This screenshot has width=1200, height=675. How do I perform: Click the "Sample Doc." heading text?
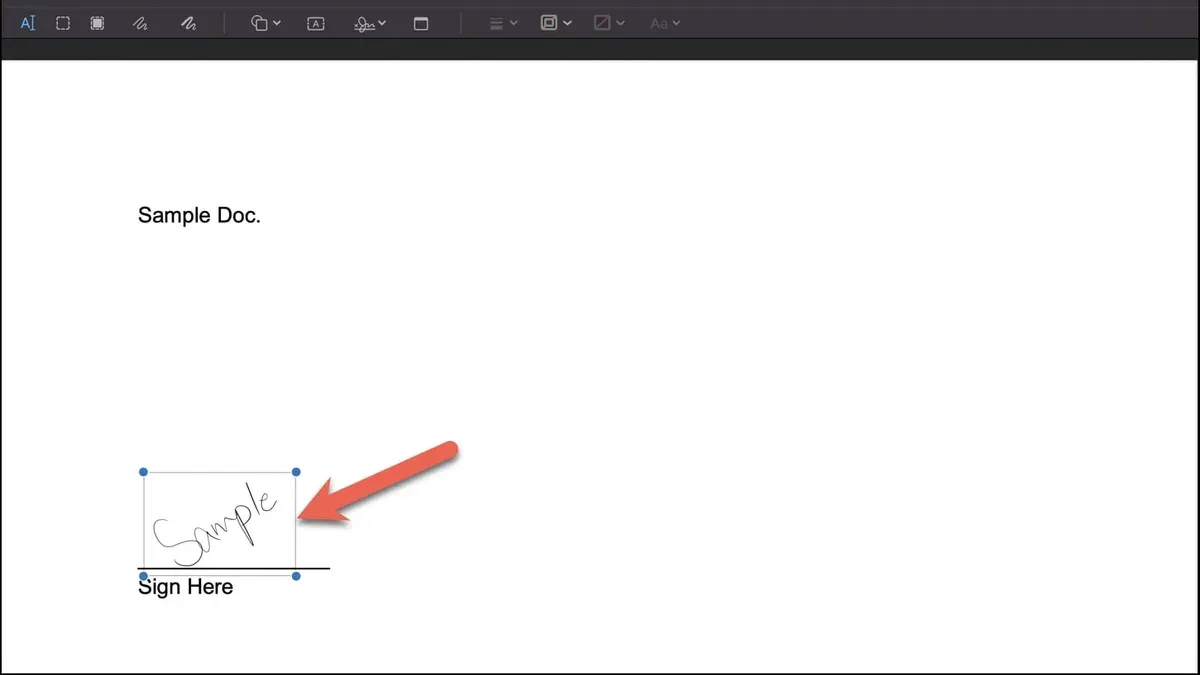tap(199, 215)
